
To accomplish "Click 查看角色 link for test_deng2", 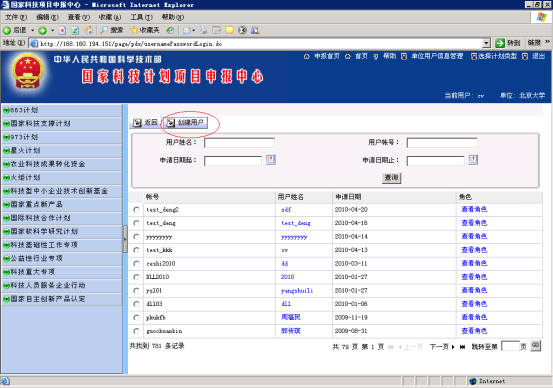I will coord(474,209).
